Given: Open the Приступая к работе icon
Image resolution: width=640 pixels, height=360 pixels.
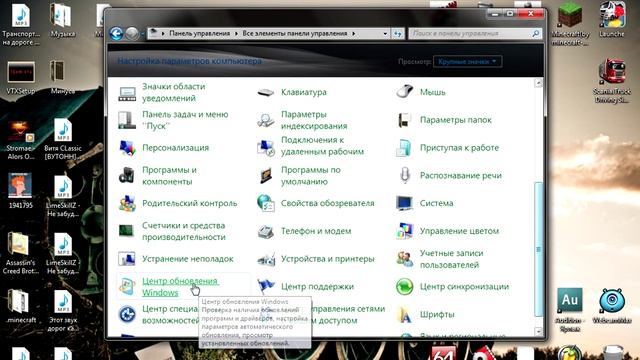Looking at the screenshot, I should 404,148.
